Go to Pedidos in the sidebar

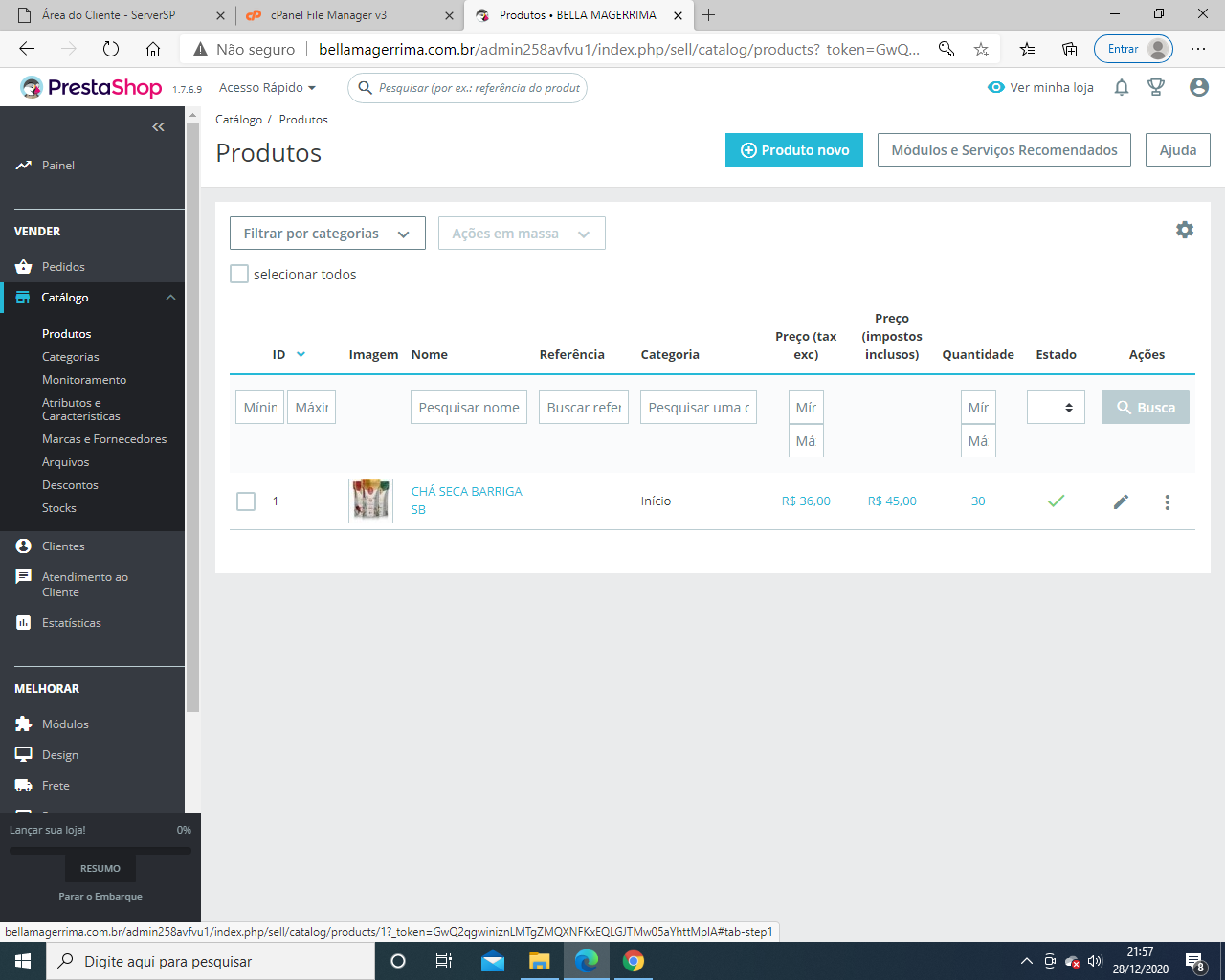pos(63,267)
